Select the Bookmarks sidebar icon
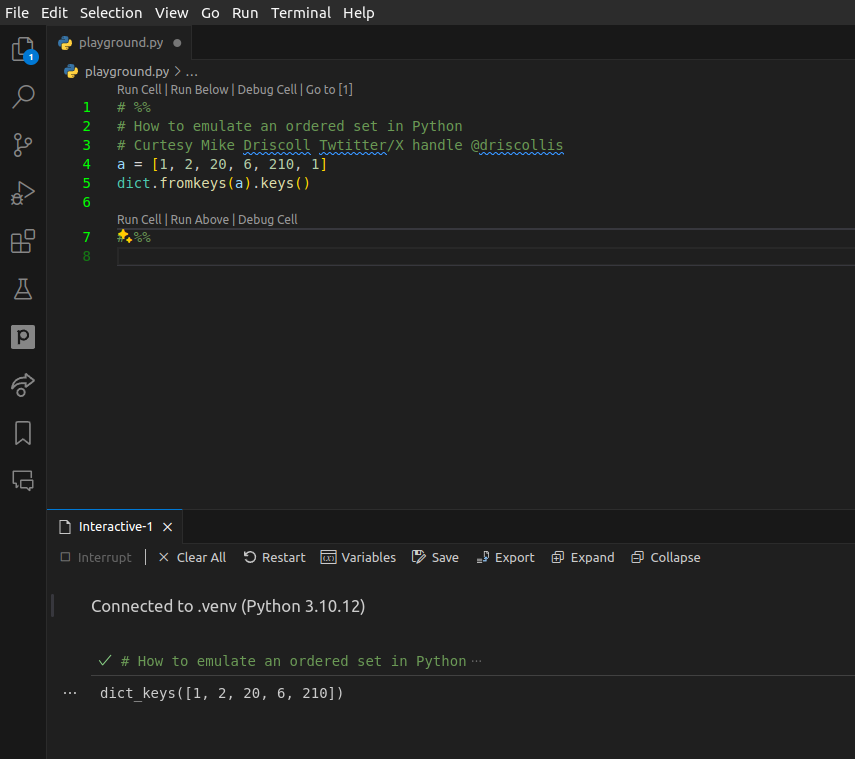 22,432
